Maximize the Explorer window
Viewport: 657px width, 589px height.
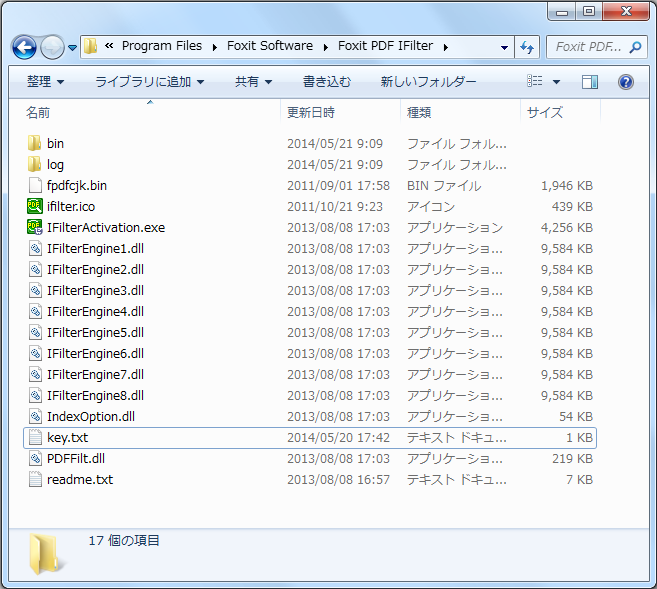(589, 11)
